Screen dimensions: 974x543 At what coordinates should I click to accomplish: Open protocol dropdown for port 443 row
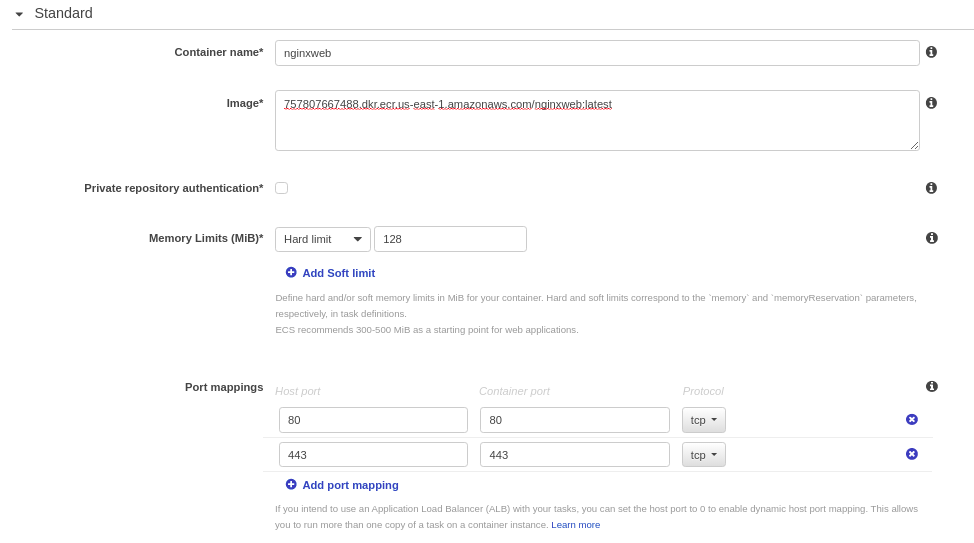(704, 455)
